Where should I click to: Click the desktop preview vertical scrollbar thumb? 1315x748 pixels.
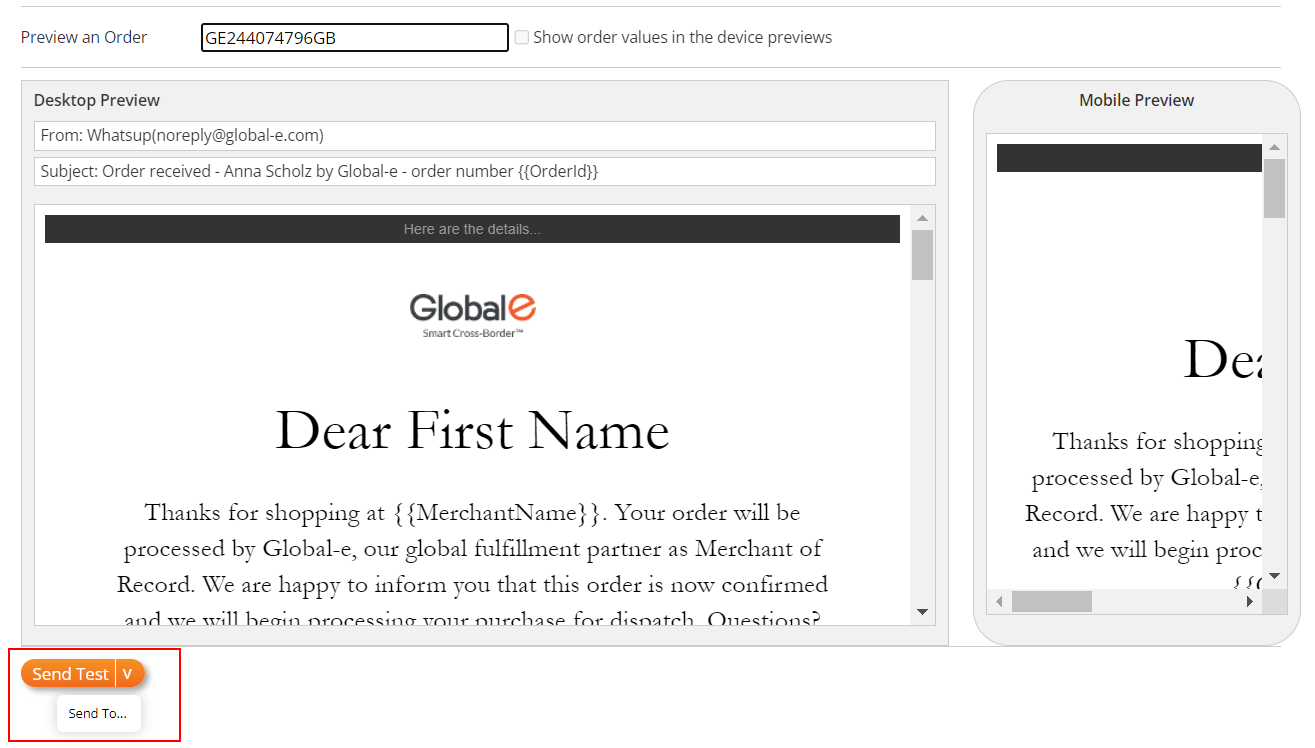pos(922,255)
